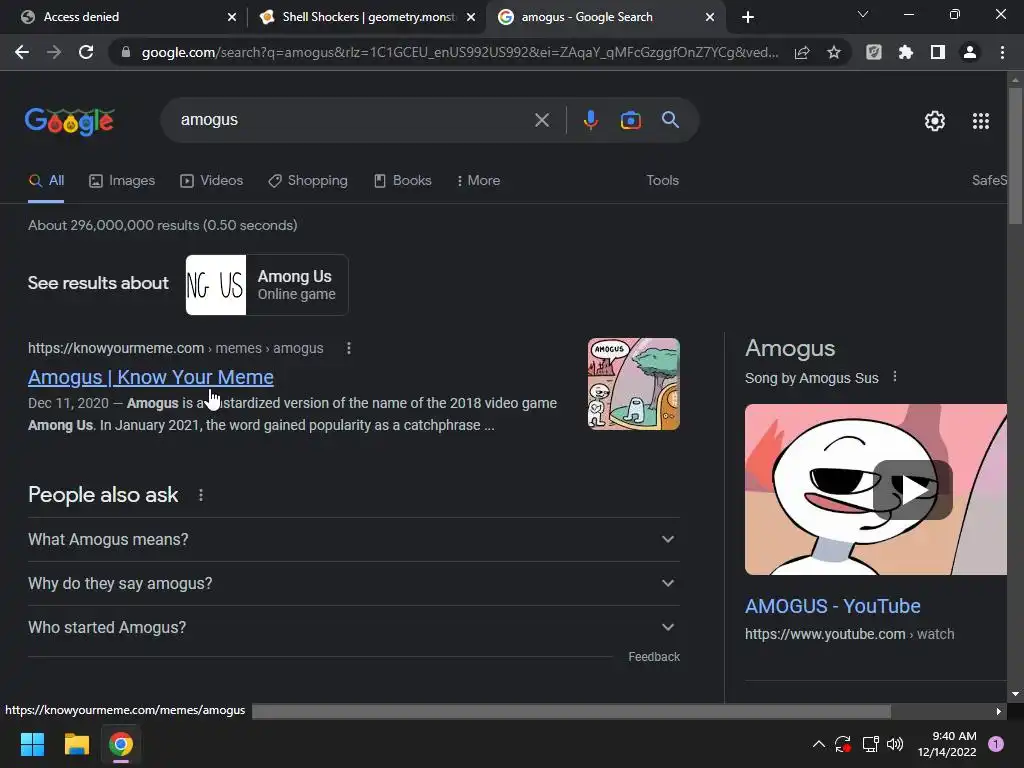The image size is (1024, 768).
Task: Expand Why do they say amogus
Action: coord(354,583)
